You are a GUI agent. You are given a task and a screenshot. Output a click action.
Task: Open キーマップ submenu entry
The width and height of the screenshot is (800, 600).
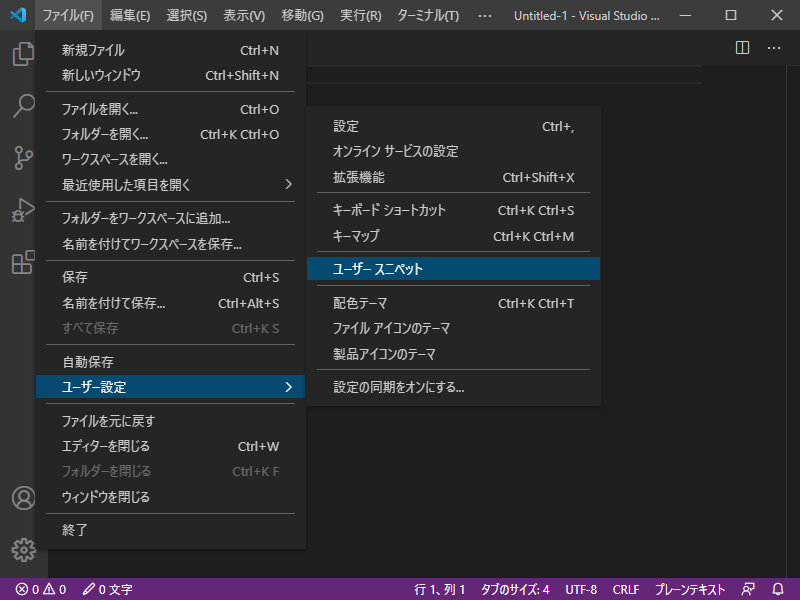point(453,236)
